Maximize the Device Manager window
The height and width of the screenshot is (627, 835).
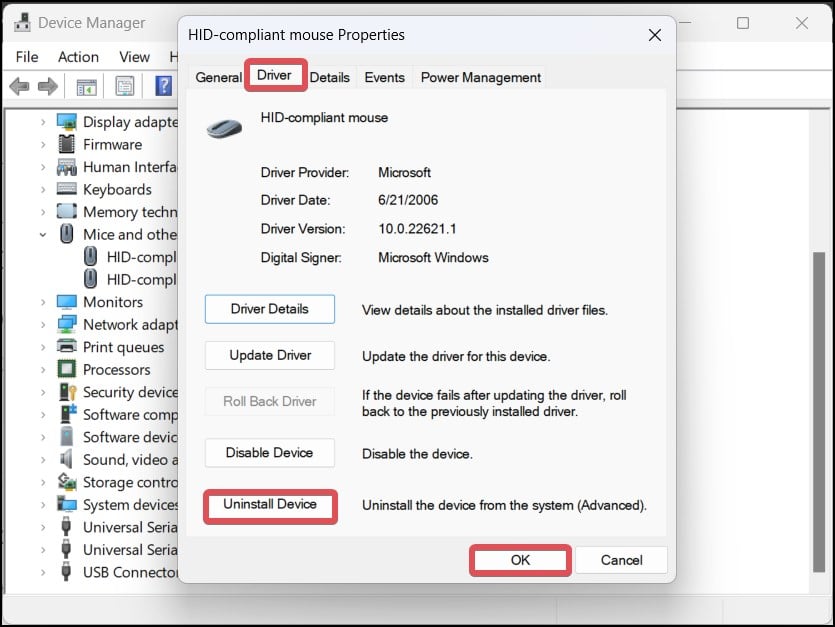pos(743,23)
